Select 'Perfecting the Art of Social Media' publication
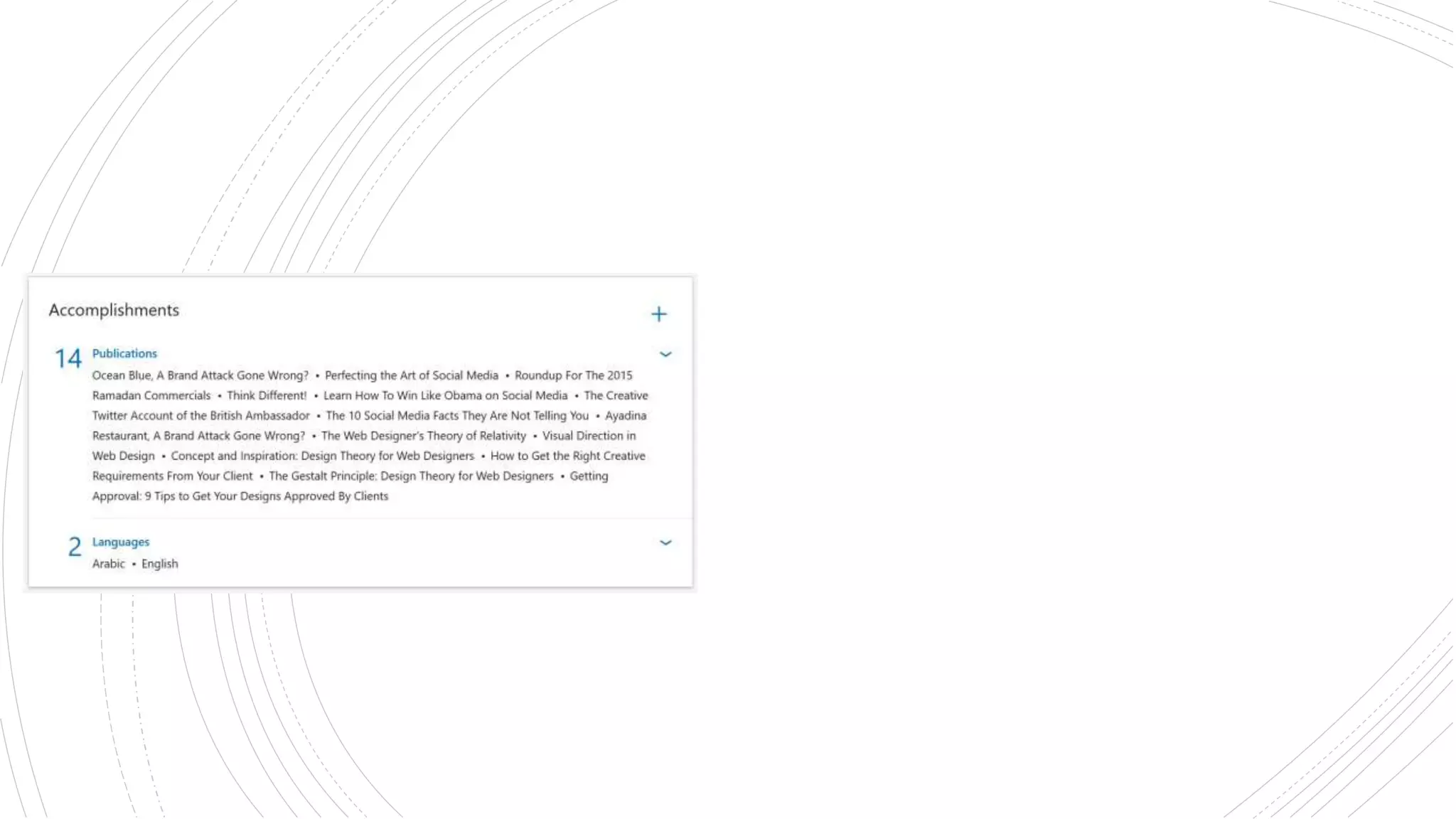1456x819 pixels. pos(411,375)
